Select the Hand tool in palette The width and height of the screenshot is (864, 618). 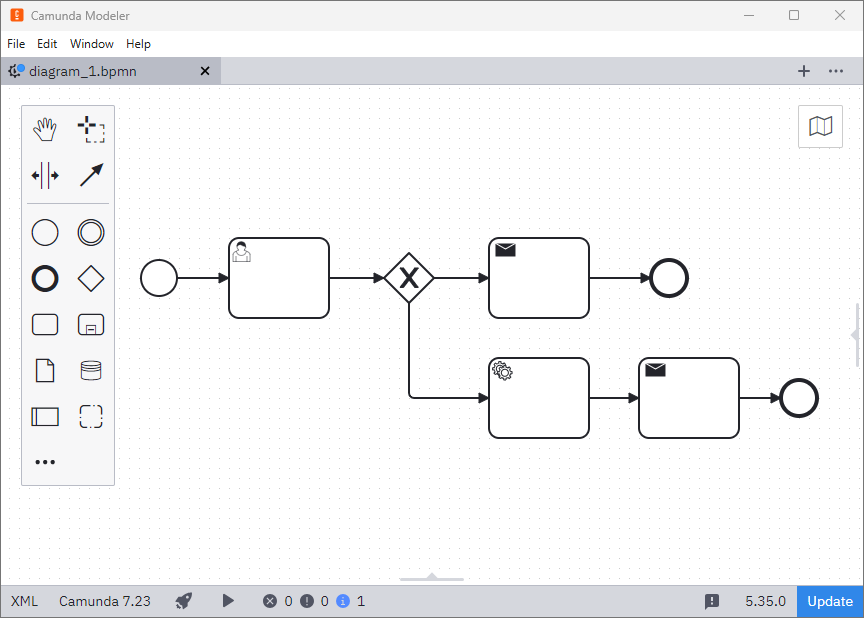pos(45,129)
